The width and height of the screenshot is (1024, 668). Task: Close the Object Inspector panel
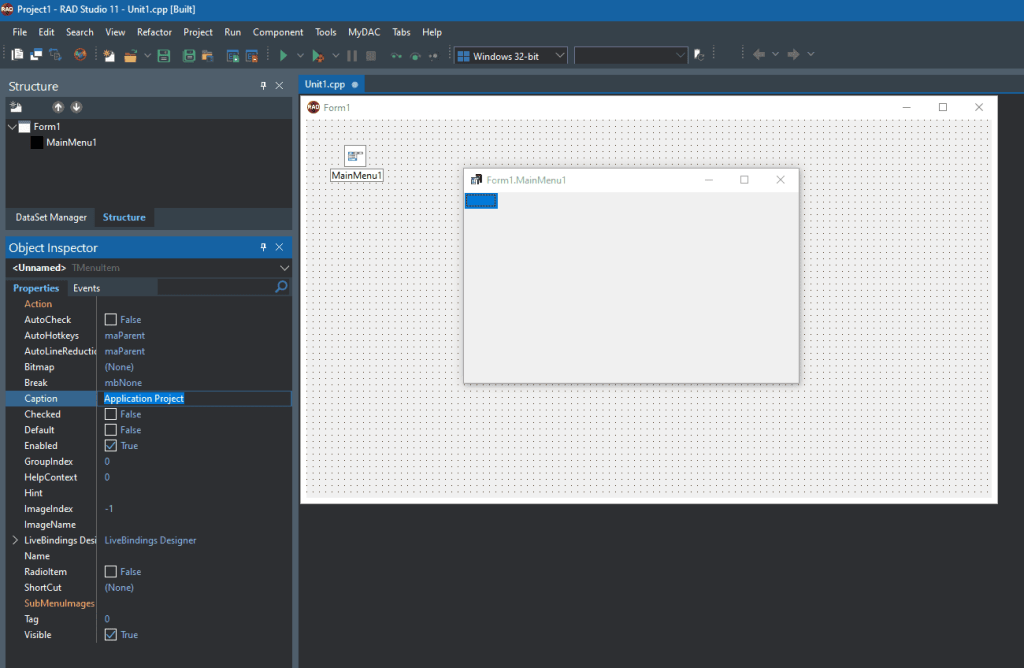coord(280,247)
